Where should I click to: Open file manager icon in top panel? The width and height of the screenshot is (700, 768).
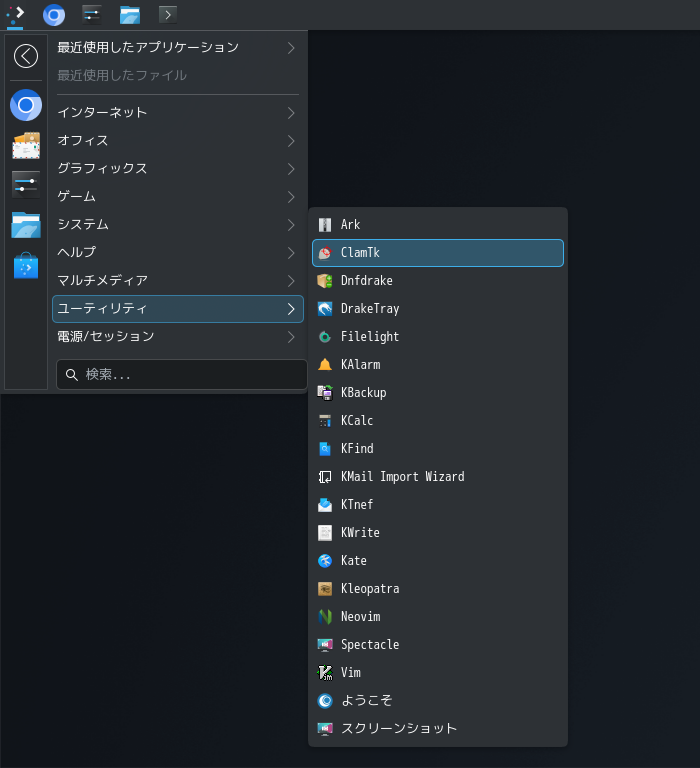click(x=130, y=15)
